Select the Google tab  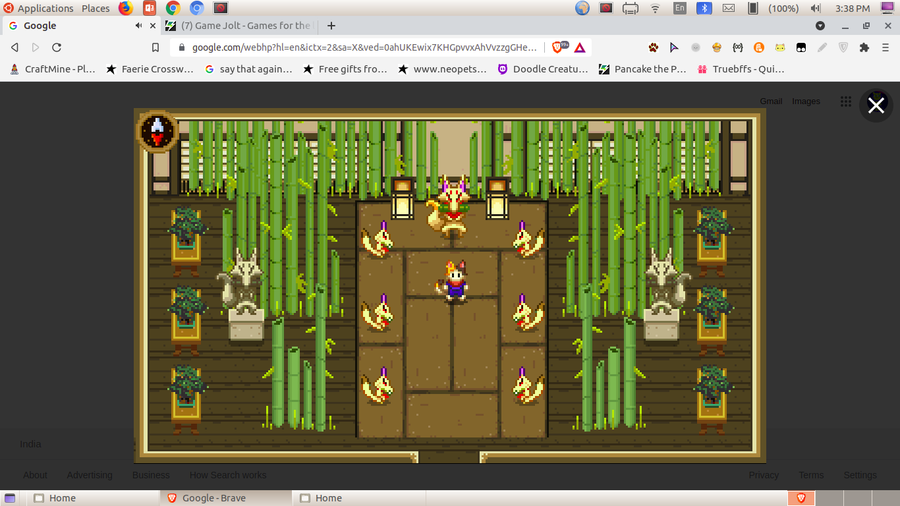(80, 26)
